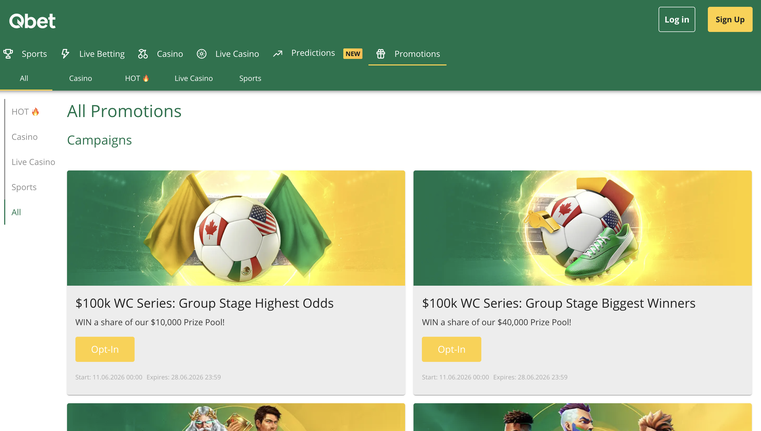This screenshot has height=431, width=761.
Task: Click the Promotions gift icon
Action: pos(380,54)
